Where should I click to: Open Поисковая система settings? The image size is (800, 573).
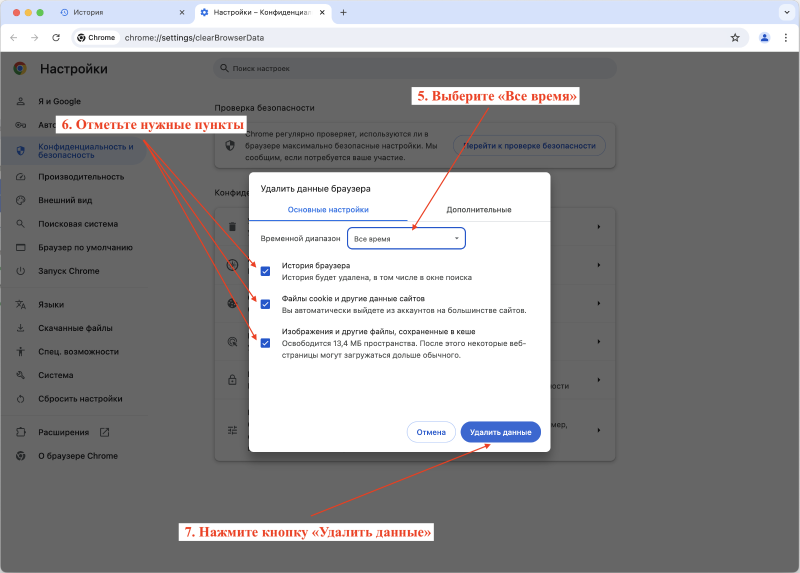[x=78, y=224]
